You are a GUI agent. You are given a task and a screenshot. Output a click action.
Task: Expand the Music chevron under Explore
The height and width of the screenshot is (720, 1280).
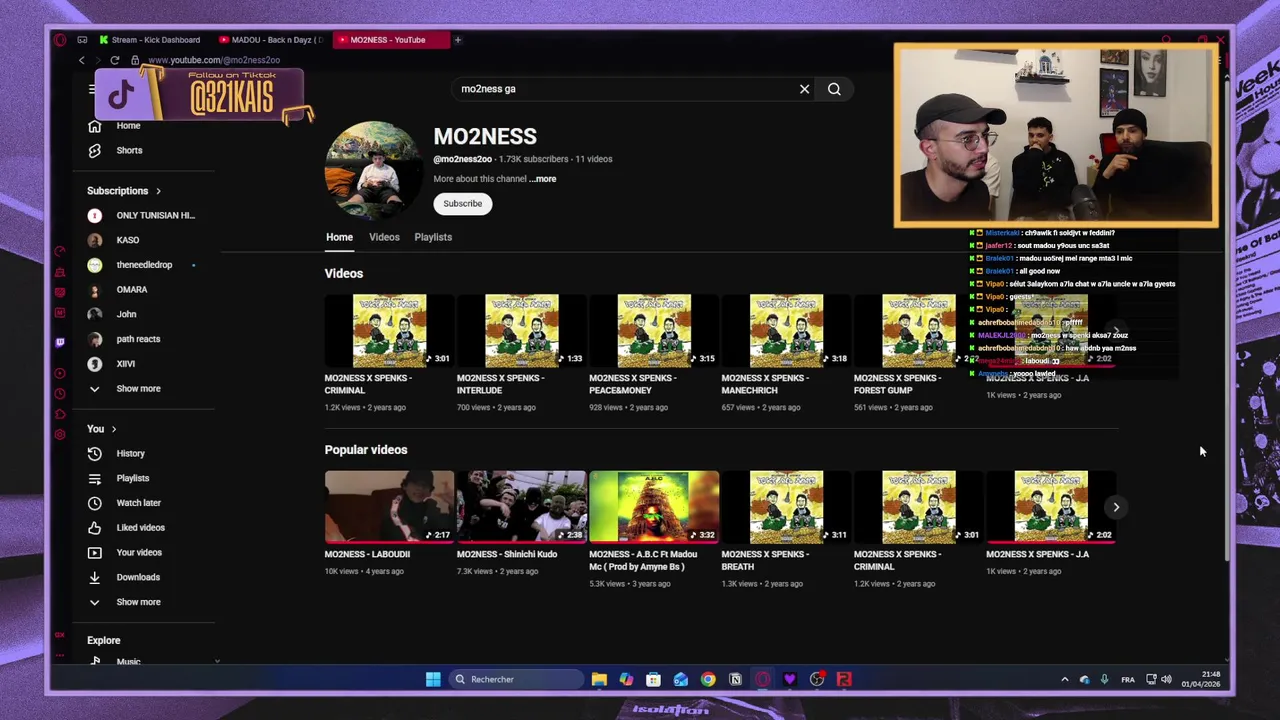[x=217, y=661]
